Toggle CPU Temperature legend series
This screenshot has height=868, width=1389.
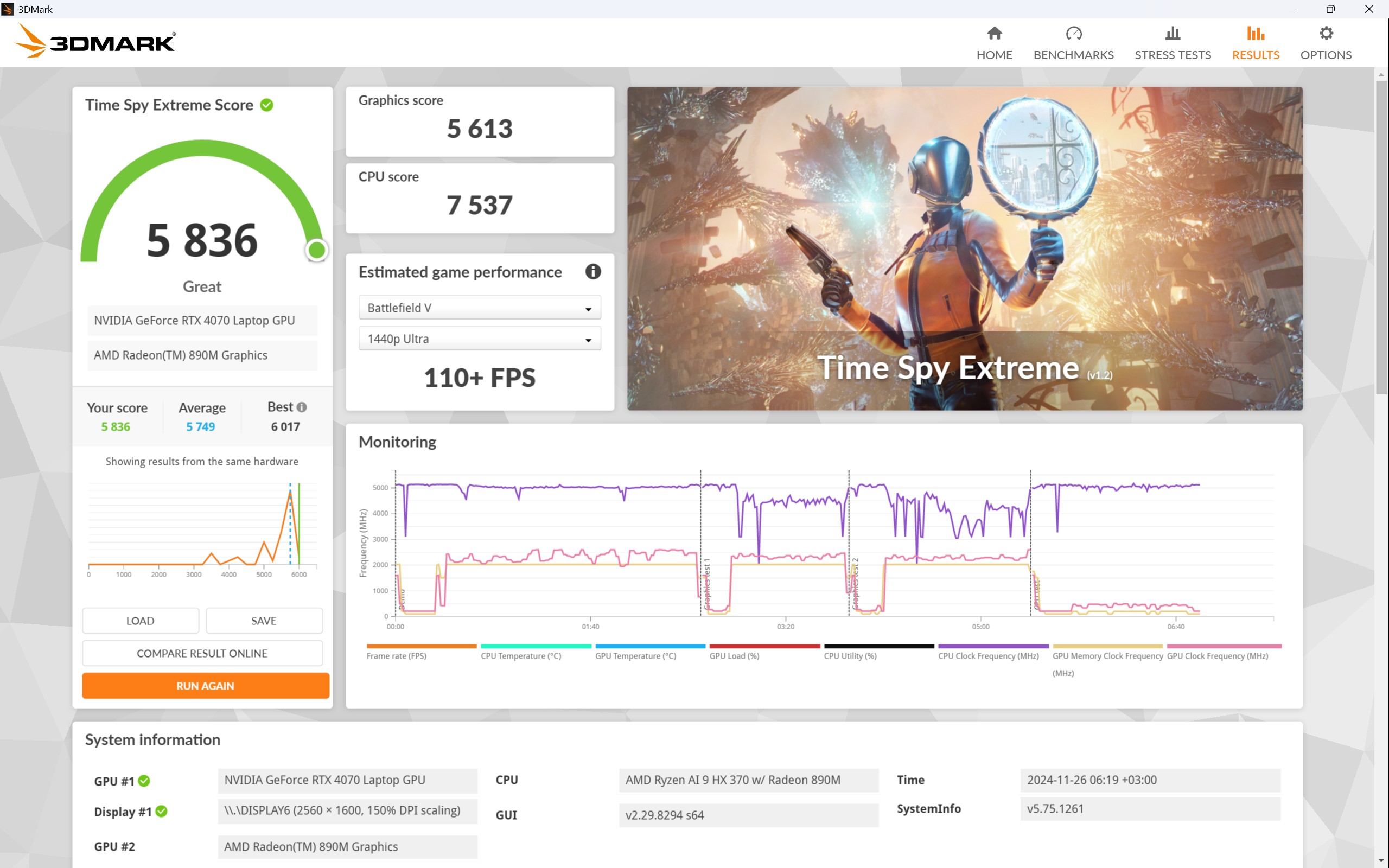[x=536, y=653]
